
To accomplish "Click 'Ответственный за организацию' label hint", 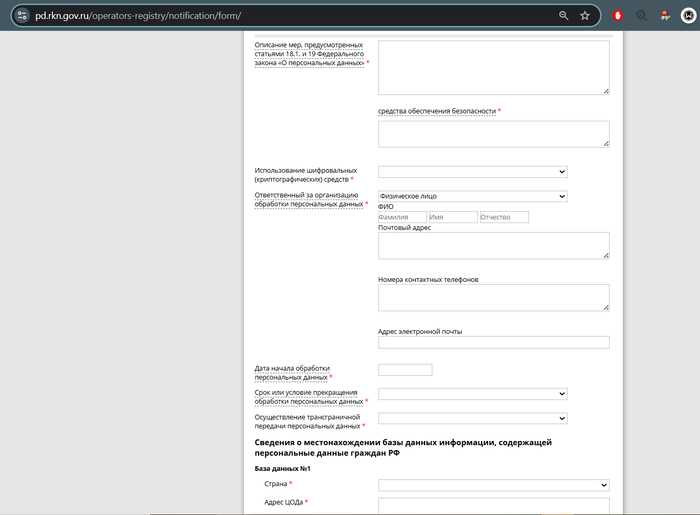I will (x=309, y=199).
